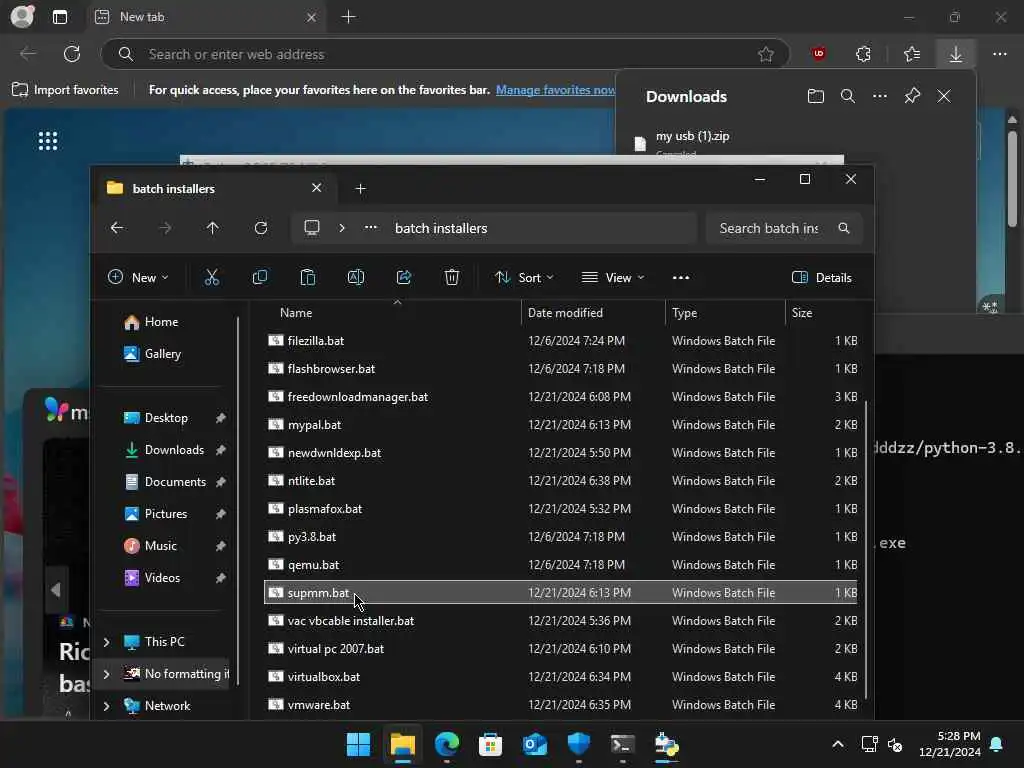Click the Cut scissors icon in Explorer toolbar

(x=212, y=278)
